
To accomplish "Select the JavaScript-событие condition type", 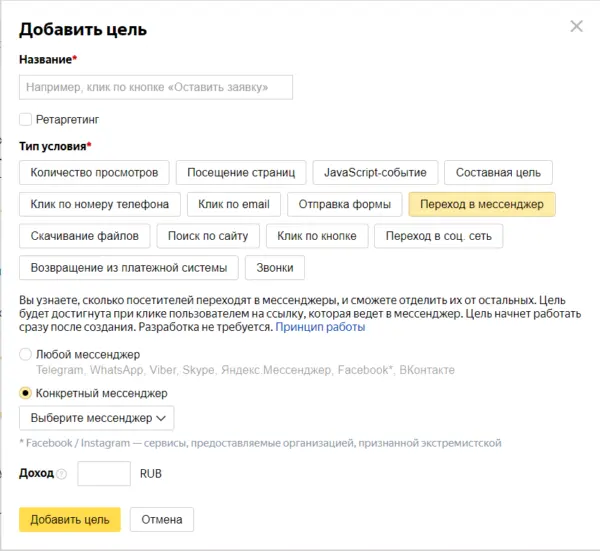I will 375,173.
